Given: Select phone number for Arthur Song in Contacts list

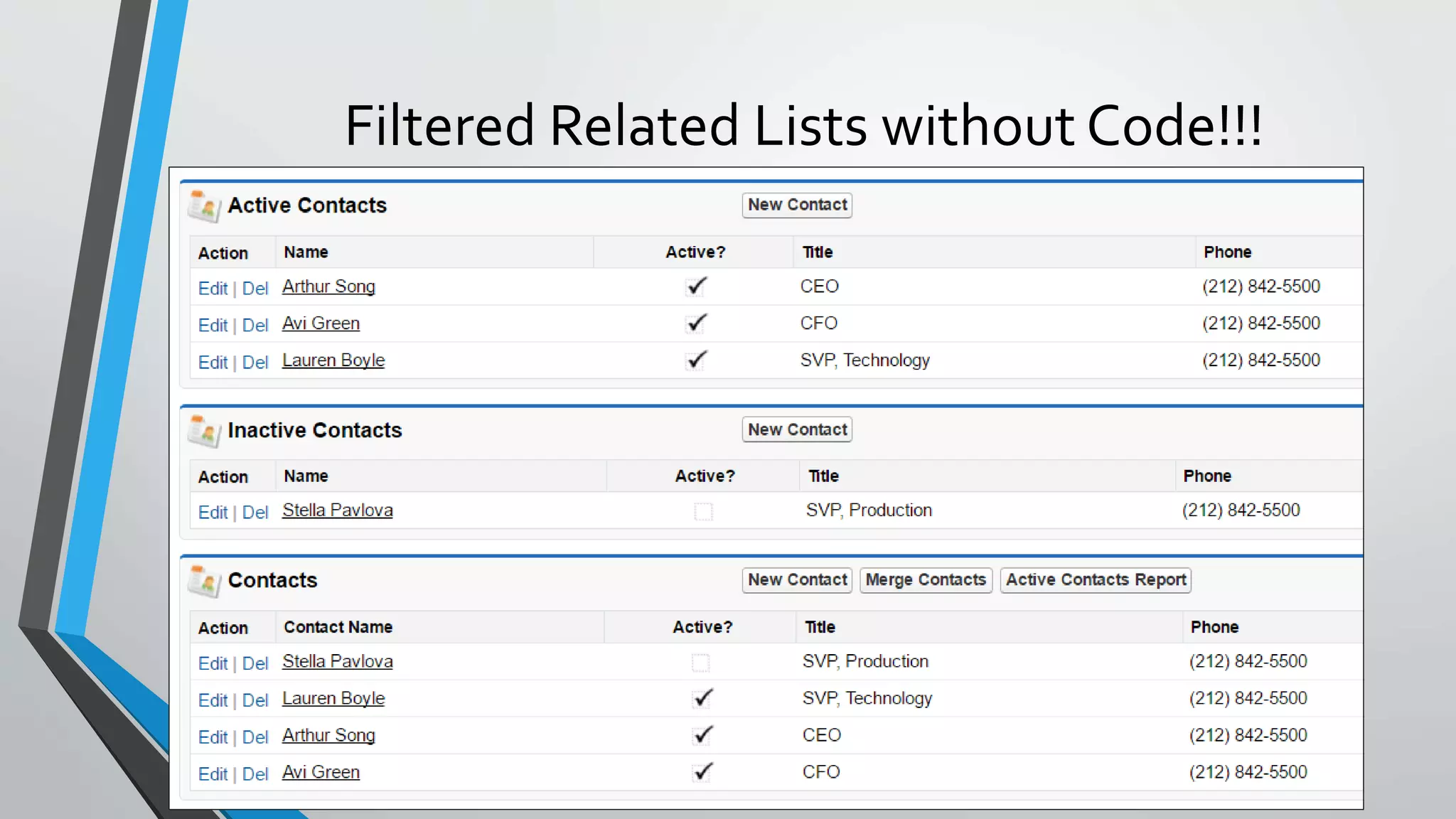Looking at the screenshot, I should pos(1248,735).
